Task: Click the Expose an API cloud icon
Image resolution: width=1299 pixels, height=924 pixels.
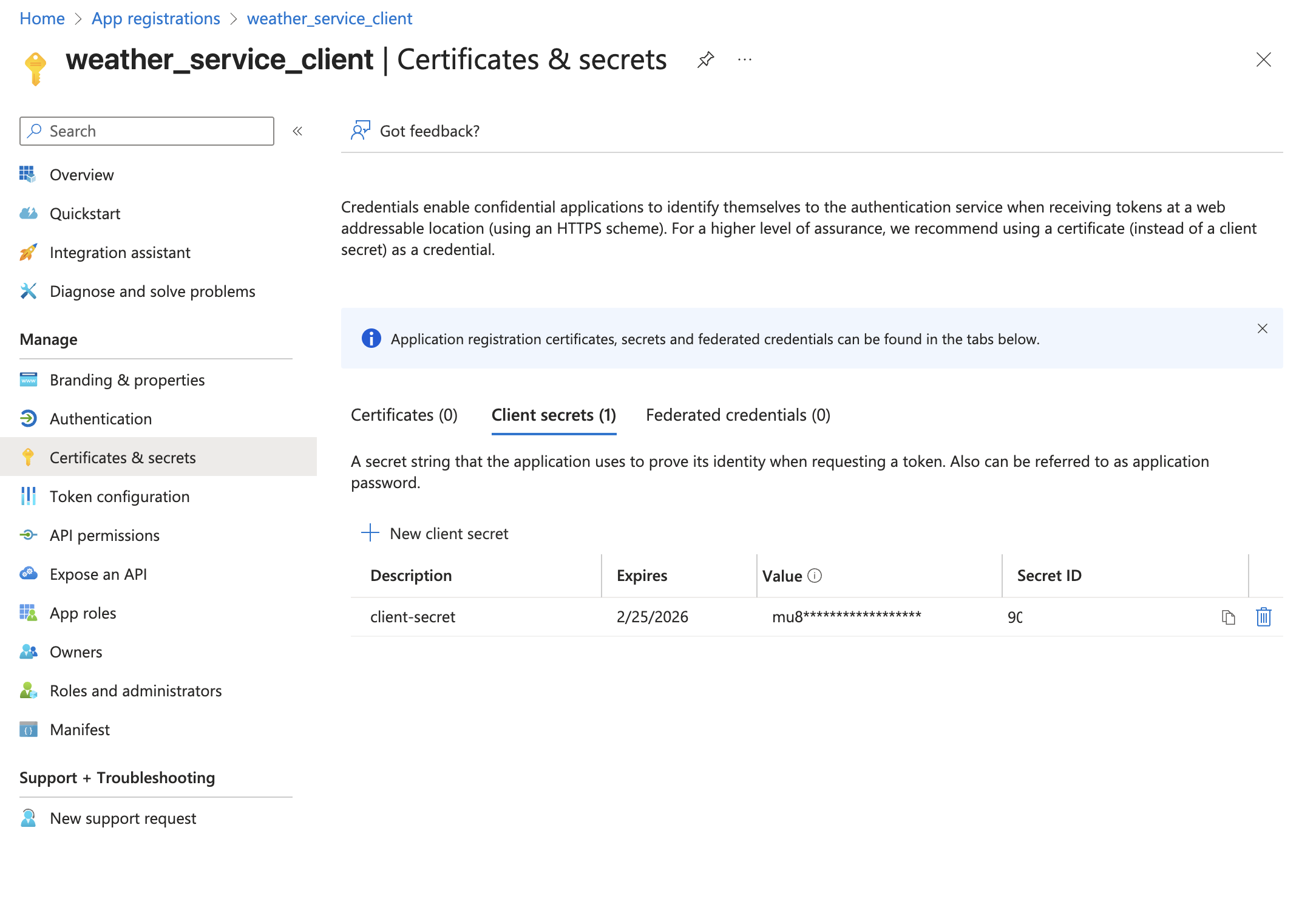Action: coord(28,574)
